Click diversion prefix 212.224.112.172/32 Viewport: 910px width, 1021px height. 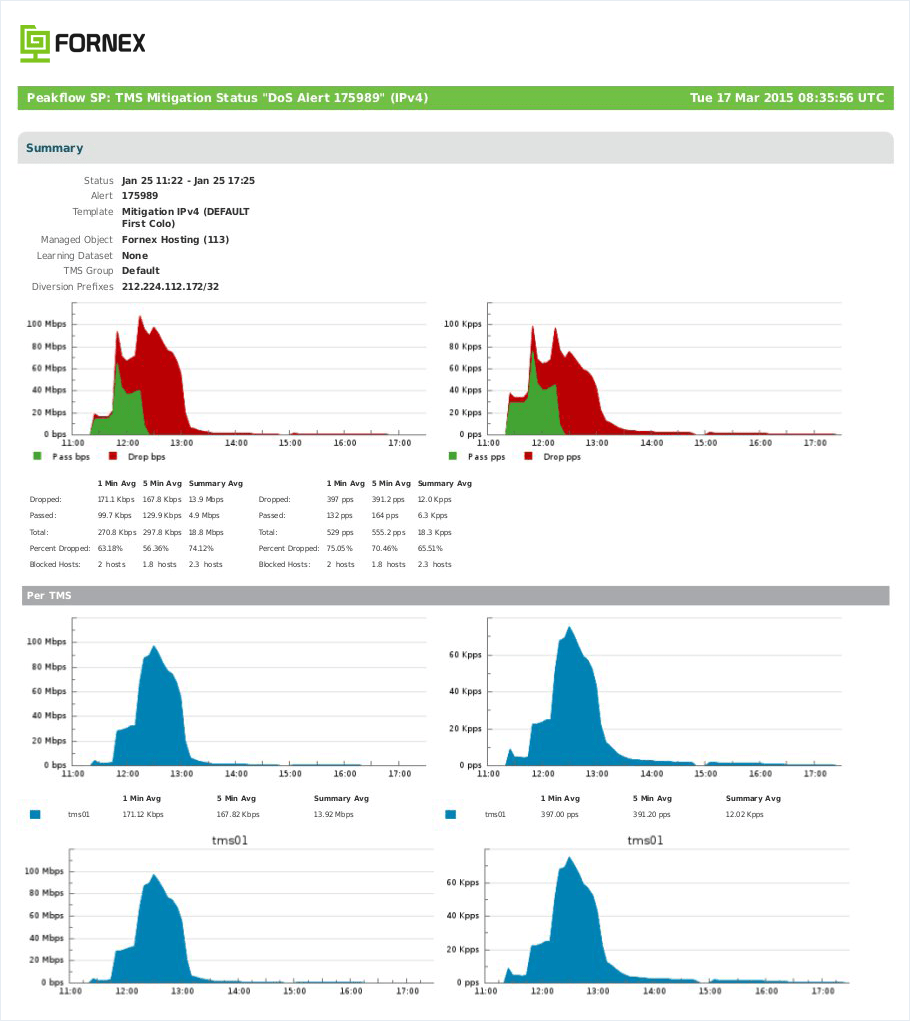[x=171, y=287]
